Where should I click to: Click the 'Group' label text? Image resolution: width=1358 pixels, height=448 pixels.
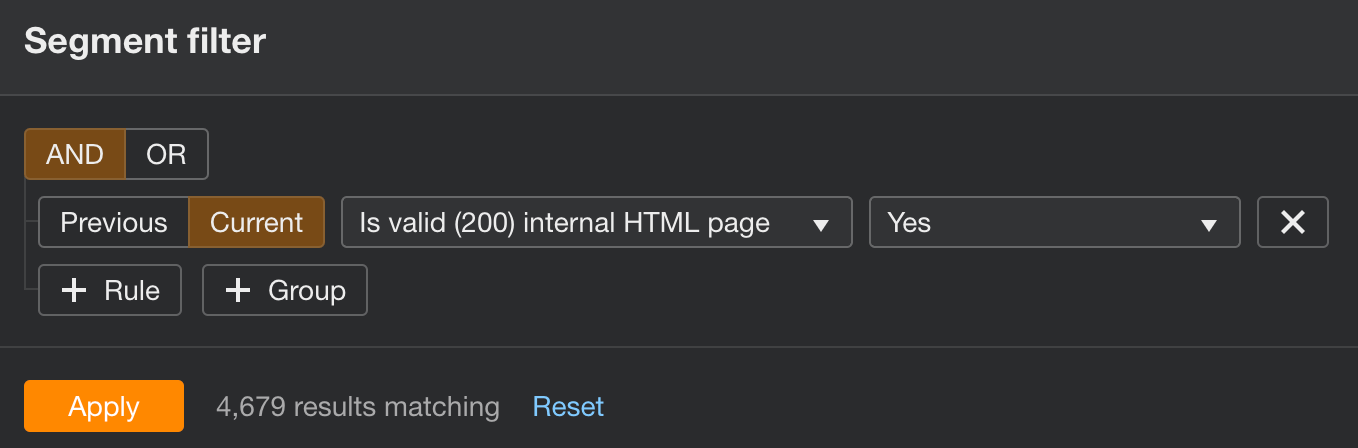click(306, 291)
